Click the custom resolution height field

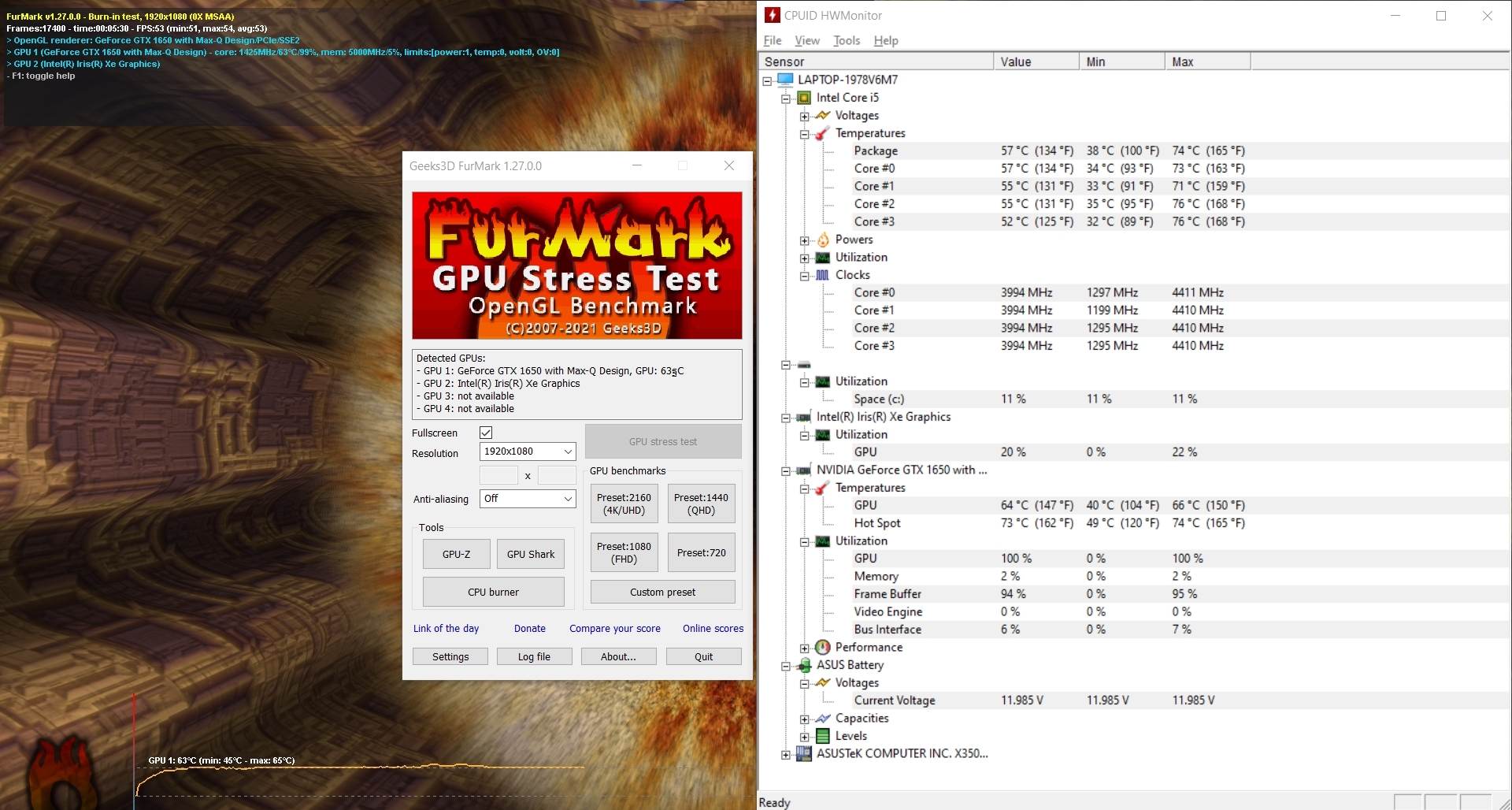tap(557, 475)
